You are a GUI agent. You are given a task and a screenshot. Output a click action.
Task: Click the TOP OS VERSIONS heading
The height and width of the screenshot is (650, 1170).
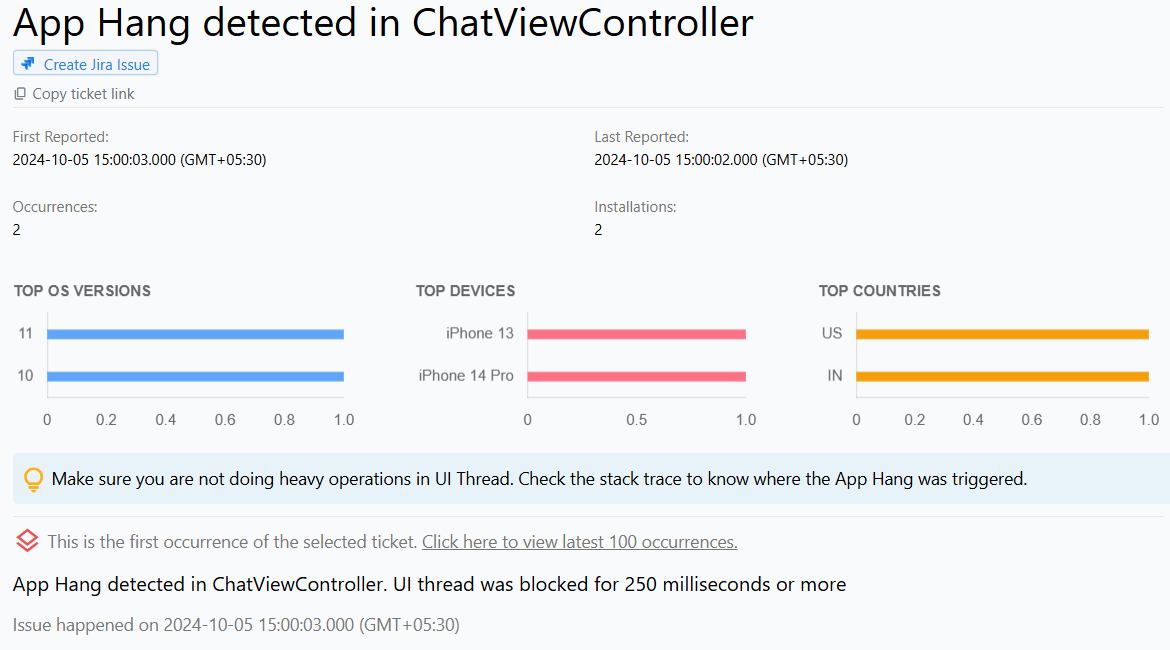tap(82, 291)
